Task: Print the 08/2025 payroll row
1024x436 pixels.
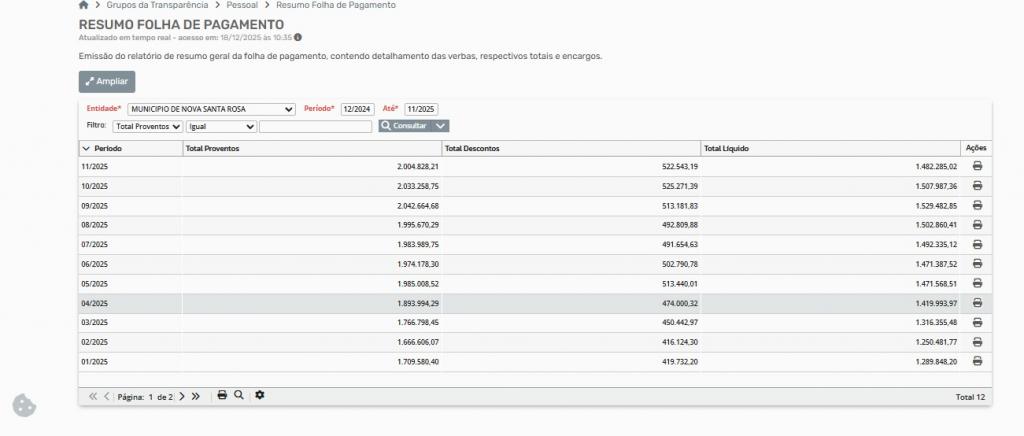Action: [977, 225]
